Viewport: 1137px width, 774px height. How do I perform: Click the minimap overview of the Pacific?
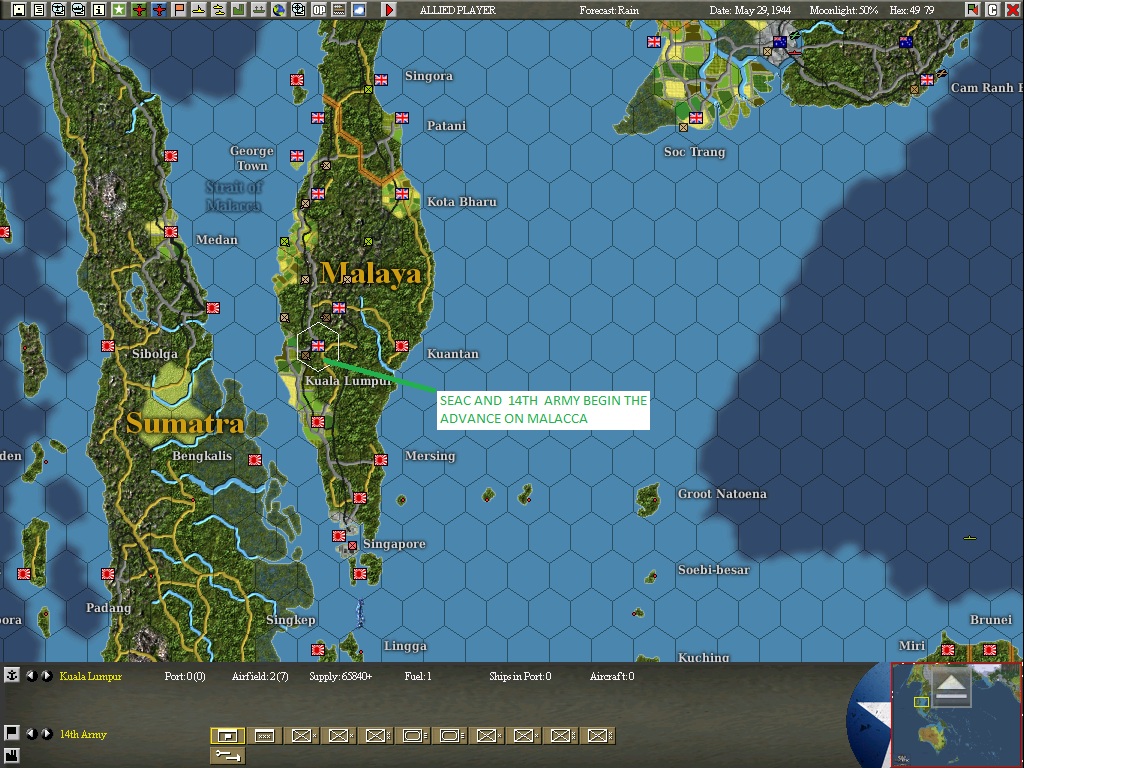[956, 715]
